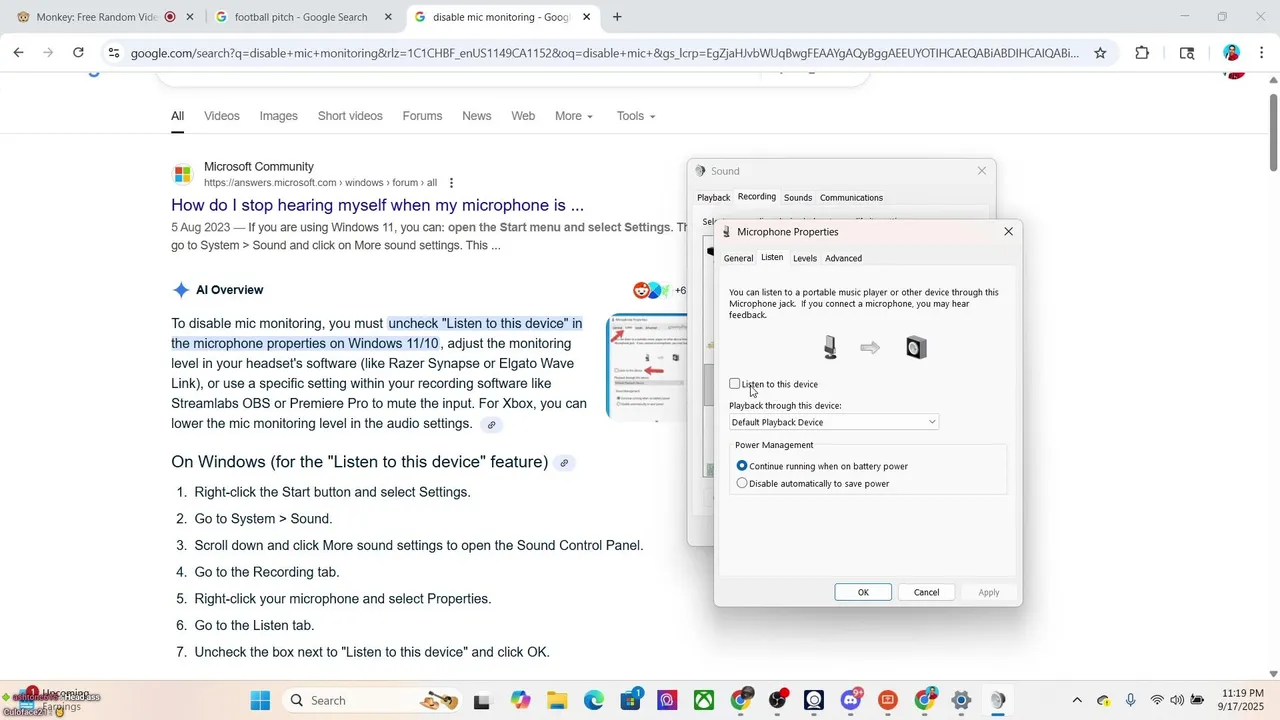Open the Advanced tab in Microphone Properties
The width and height of the screenshot is (1280, 720).
click(x=843, y=258)
